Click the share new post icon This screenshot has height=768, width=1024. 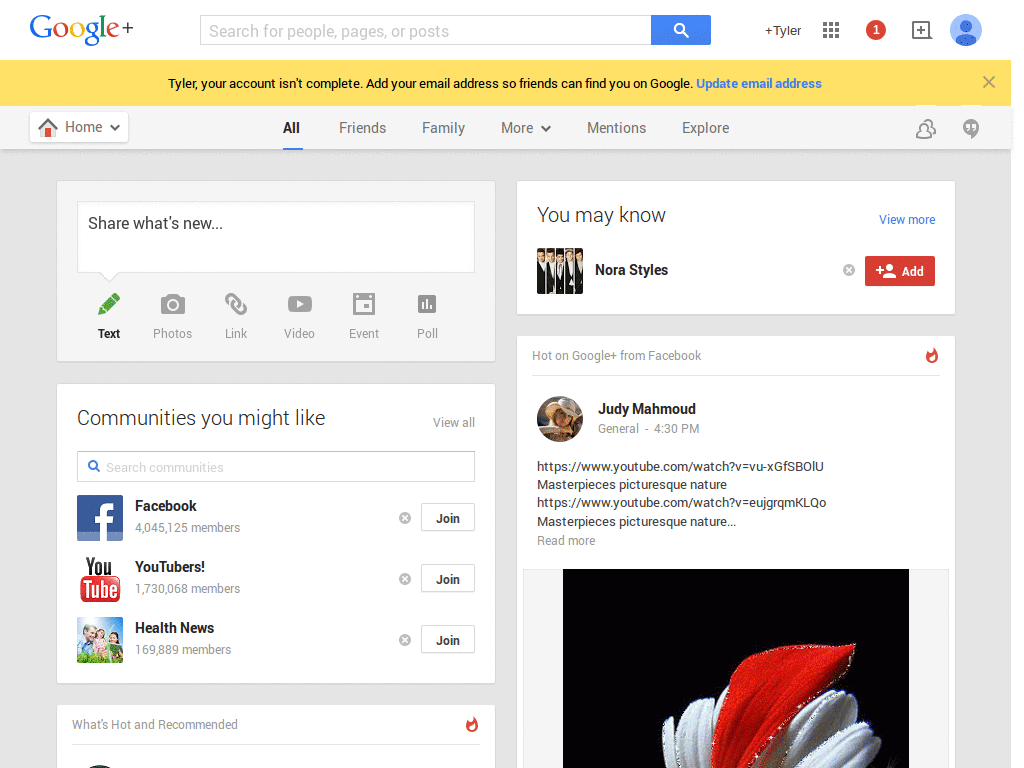point(921,30)
